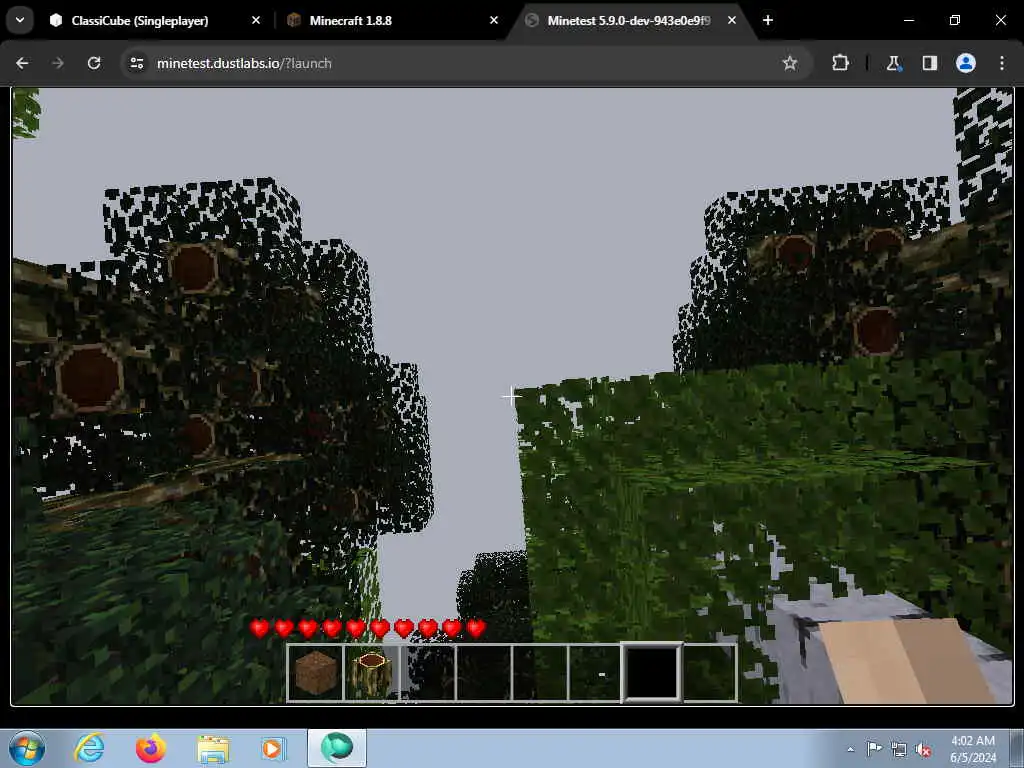Screen dimensions: 1024x768
Task: Open Windows Media Player taskbar icon
Action: click(x=274, y=748)
